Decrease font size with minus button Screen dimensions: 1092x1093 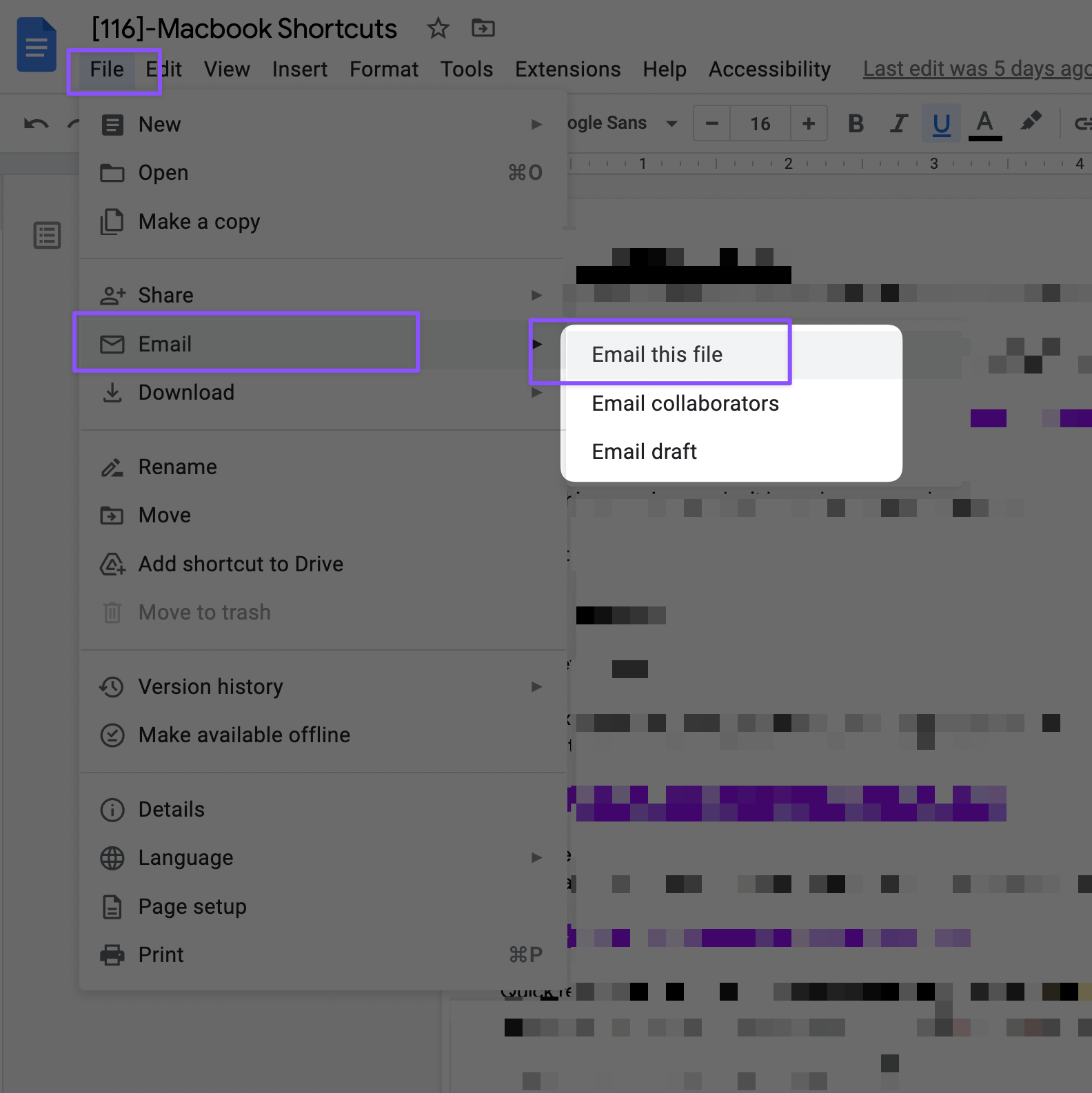point(712,123)
